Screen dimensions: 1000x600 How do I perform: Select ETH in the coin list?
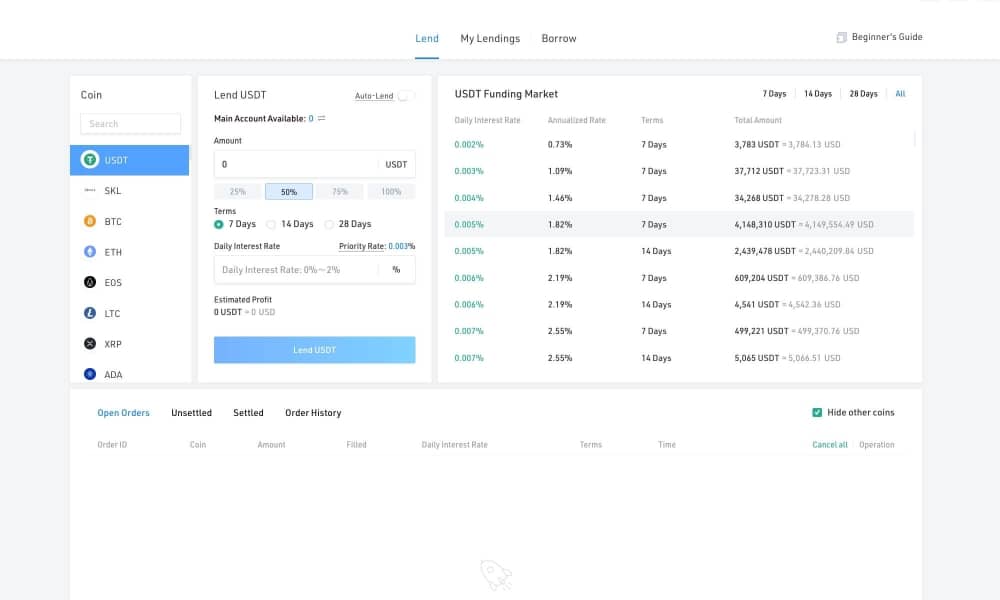click(129, 252)
